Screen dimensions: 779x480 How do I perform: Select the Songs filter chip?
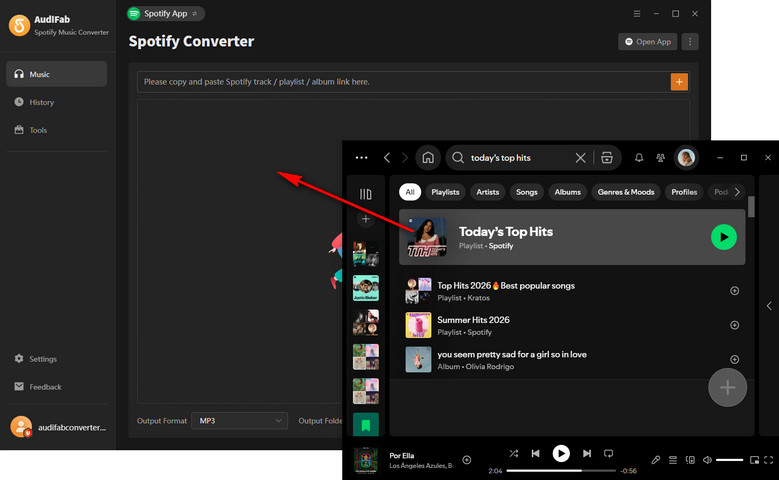tap(527, 192)
